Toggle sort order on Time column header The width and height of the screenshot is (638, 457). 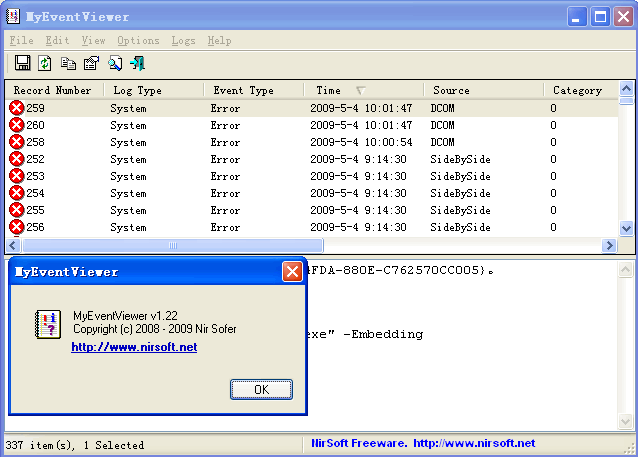pos(364,90)
